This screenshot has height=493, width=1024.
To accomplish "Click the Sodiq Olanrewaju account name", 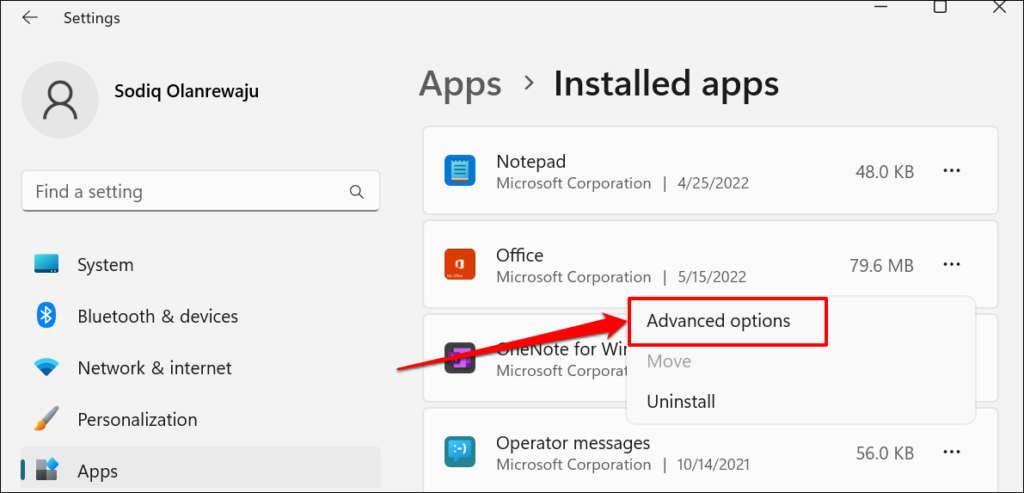I will tap(186, 90).
